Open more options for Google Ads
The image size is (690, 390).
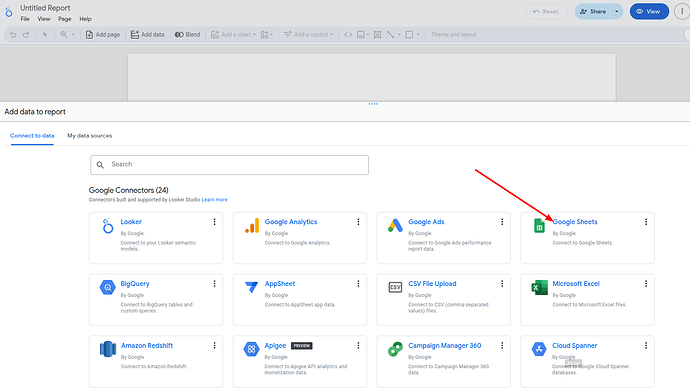502,222
